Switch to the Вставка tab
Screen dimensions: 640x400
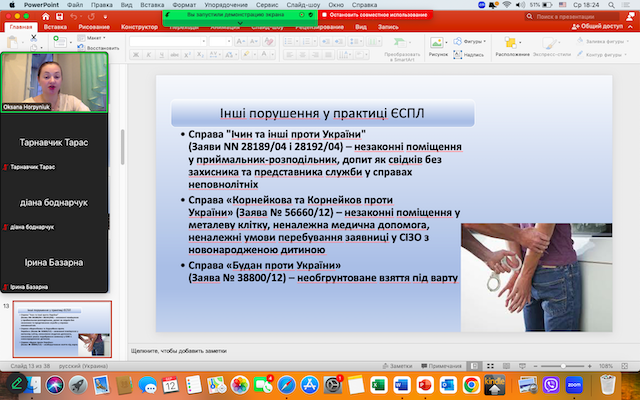(x=55, y=27)
